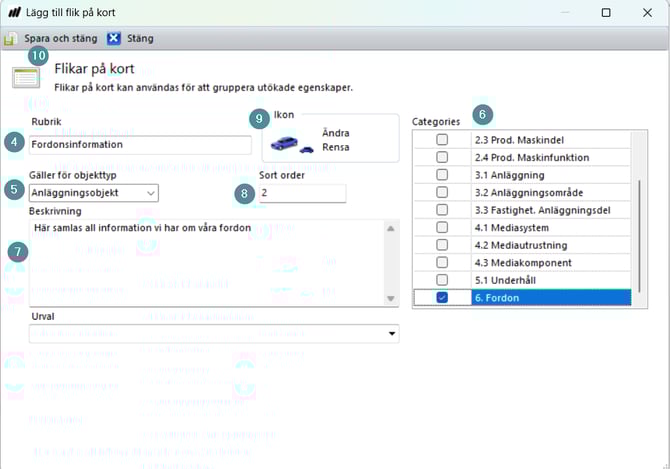Click the app logo in title bar

pyautogui.click(x=13, y=12)
